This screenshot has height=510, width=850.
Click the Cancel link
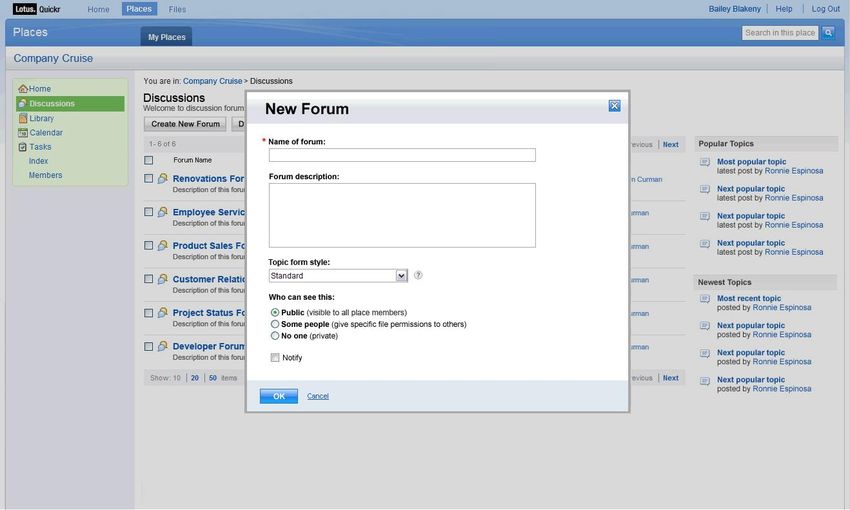click(x=318, y=396)
